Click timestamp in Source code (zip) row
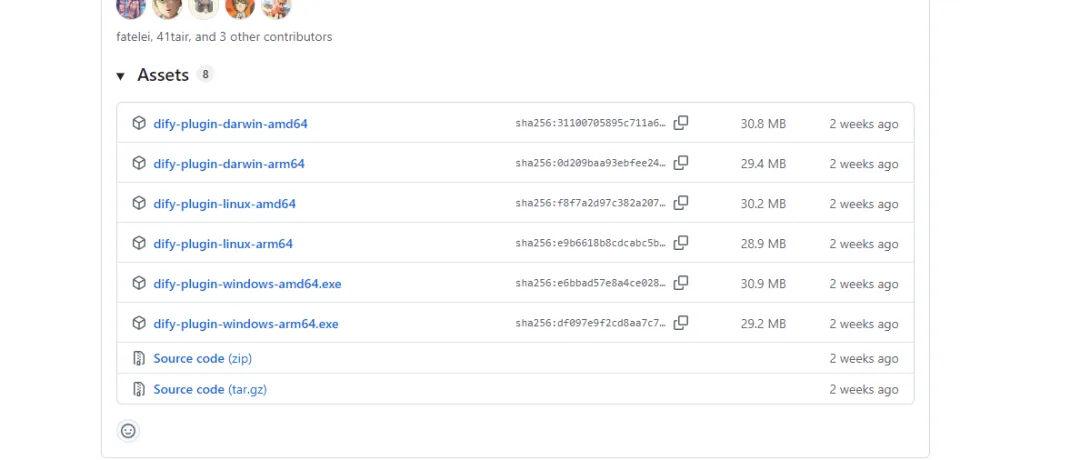Image resolution: width=1080 pixels, height=460 pixels. coord(864,358)
